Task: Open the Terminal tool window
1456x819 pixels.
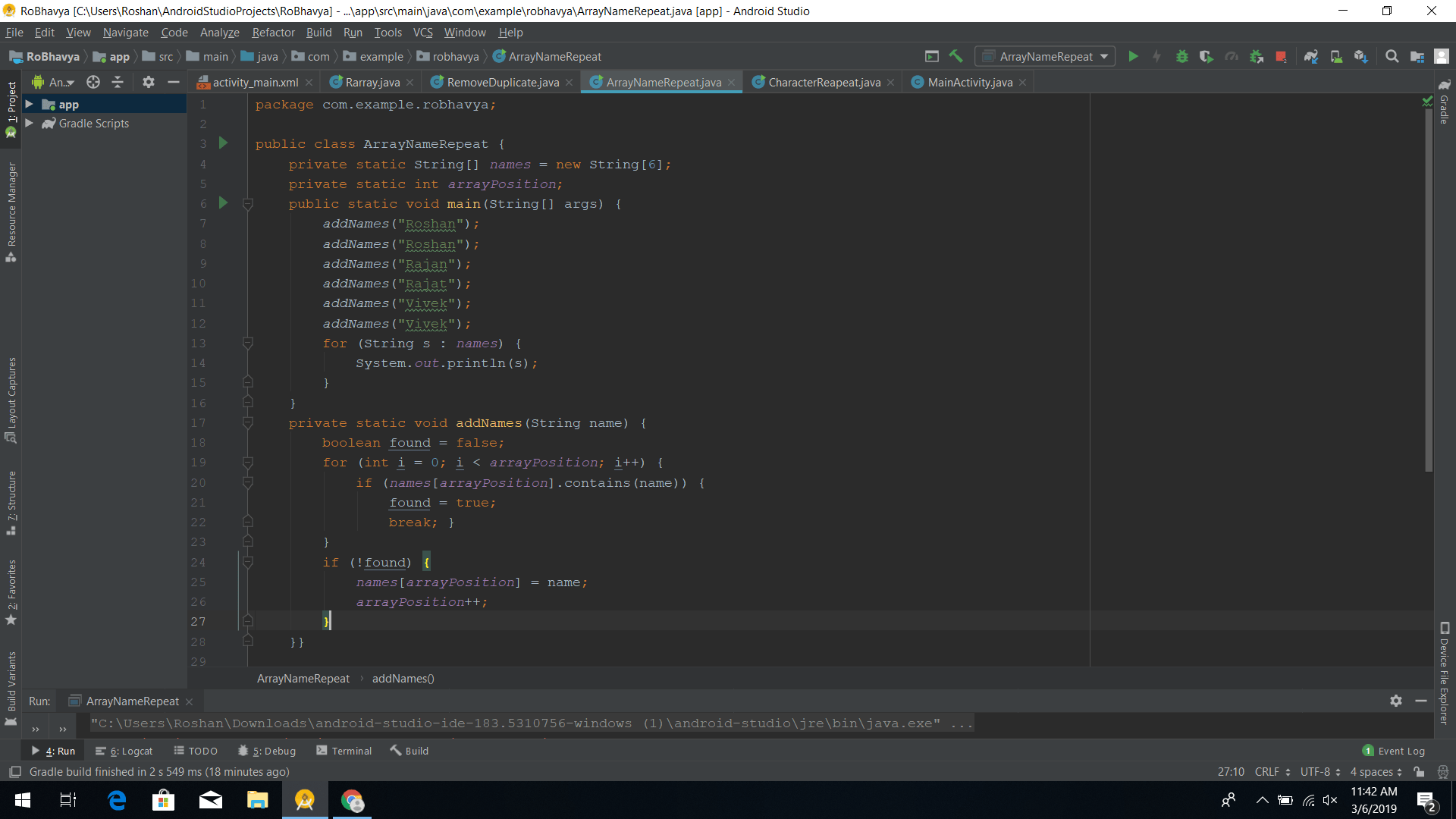Action: click(344, 751)
